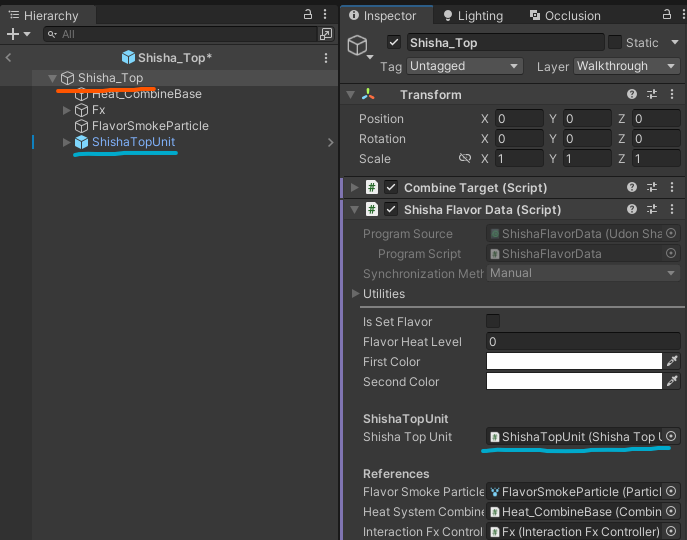The image size is (687, 540).
Task: Open Combine Target presets icon
Action: [652, 188]
